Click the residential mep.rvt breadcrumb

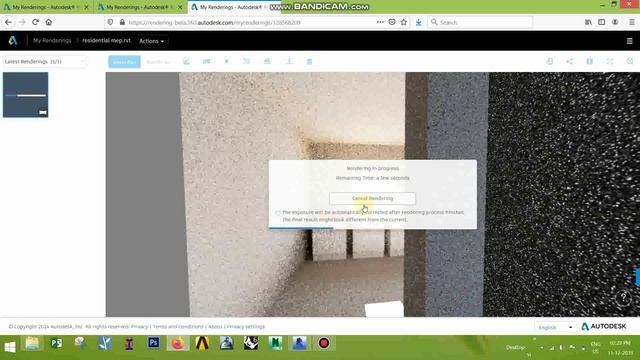[106, 40]
